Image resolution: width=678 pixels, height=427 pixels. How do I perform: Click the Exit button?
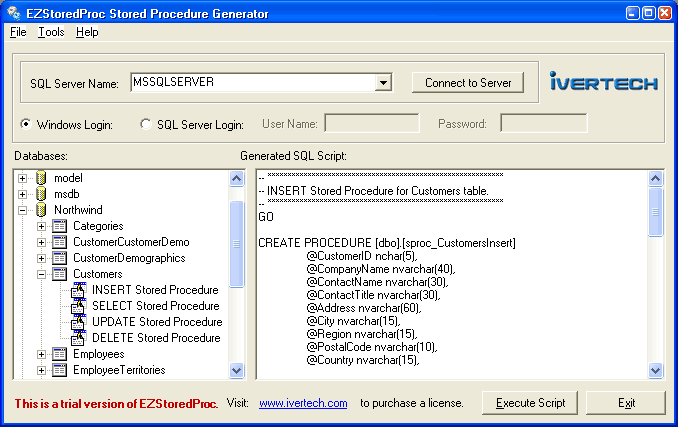(x=626, y=403)
